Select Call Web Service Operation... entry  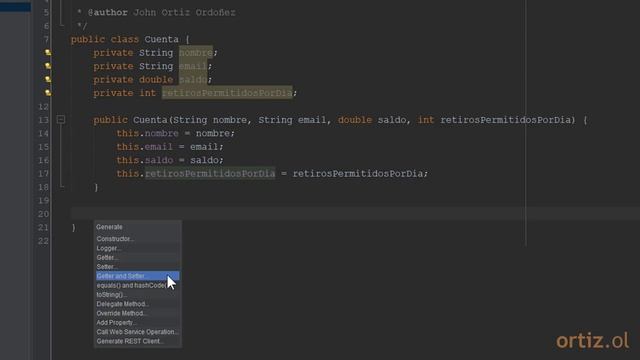click(138, 332)
